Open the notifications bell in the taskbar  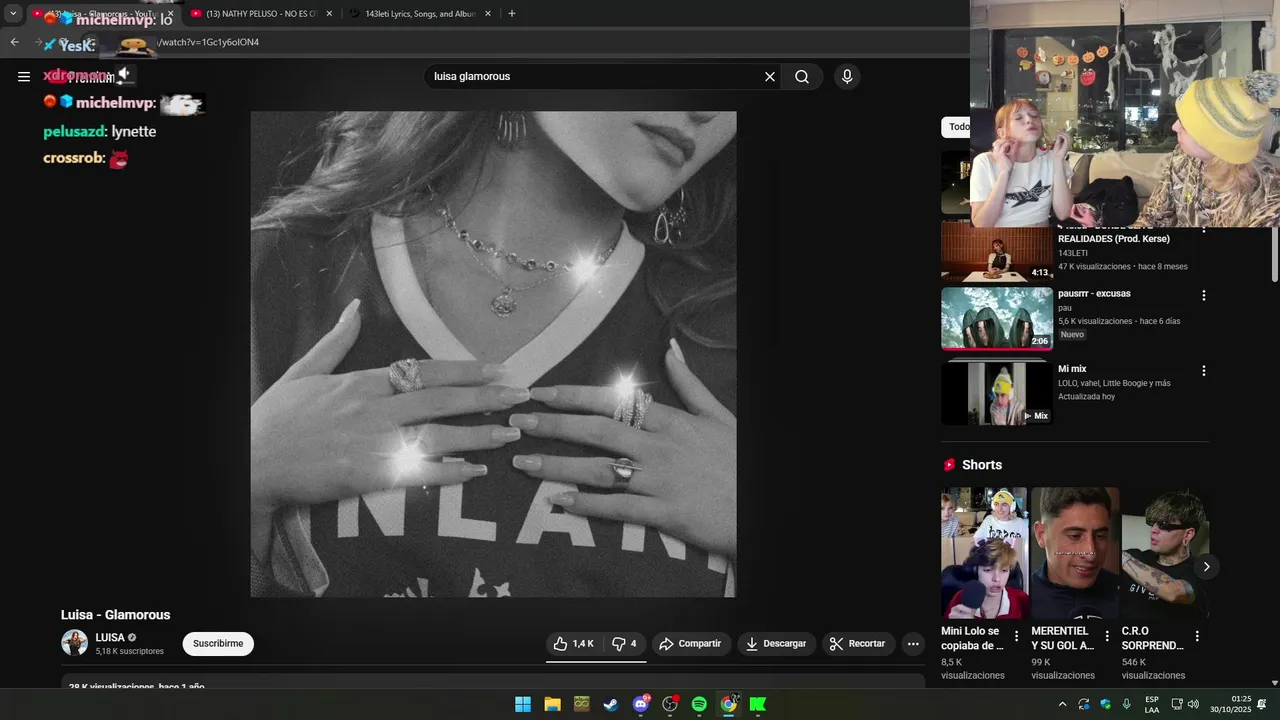1262,704
